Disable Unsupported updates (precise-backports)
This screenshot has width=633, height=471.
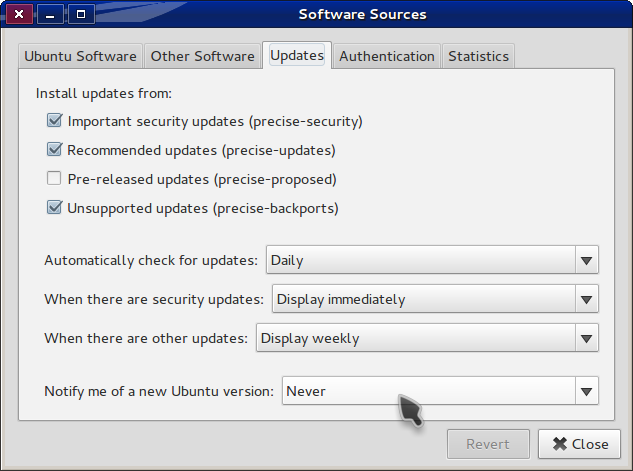54,209
